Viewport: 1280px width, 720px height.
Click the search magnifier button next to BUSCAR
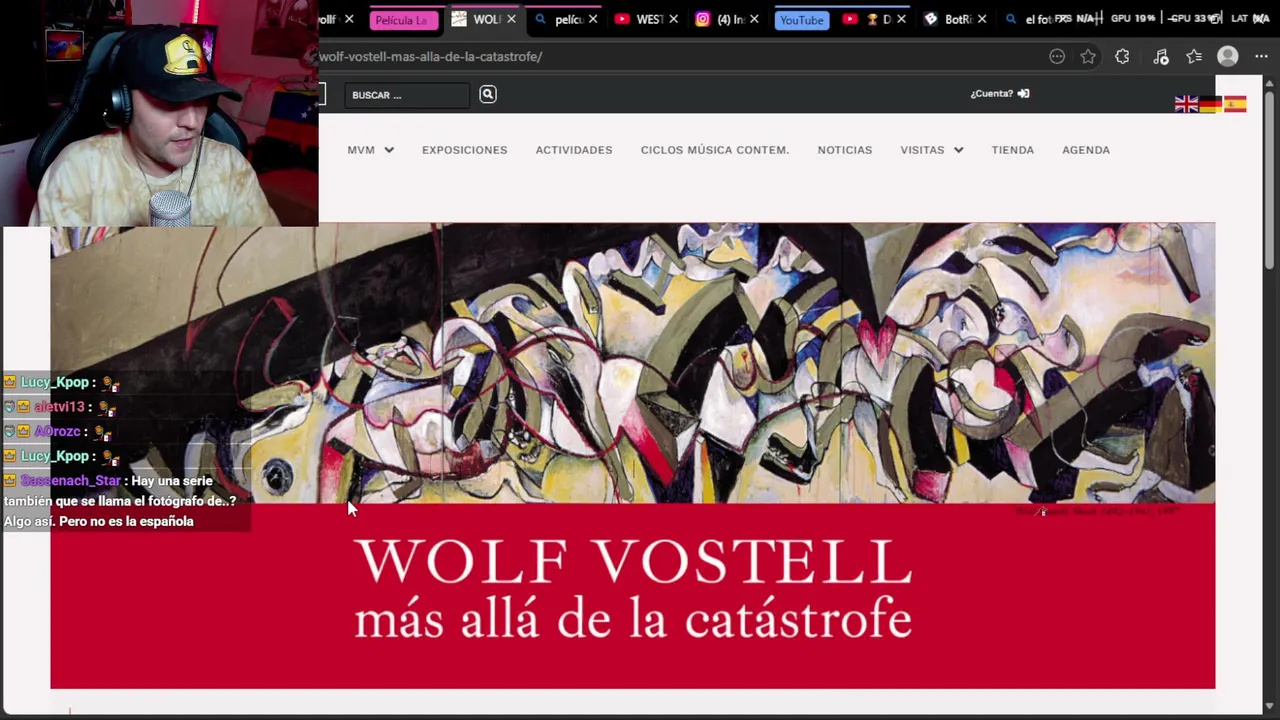(488, 94)
